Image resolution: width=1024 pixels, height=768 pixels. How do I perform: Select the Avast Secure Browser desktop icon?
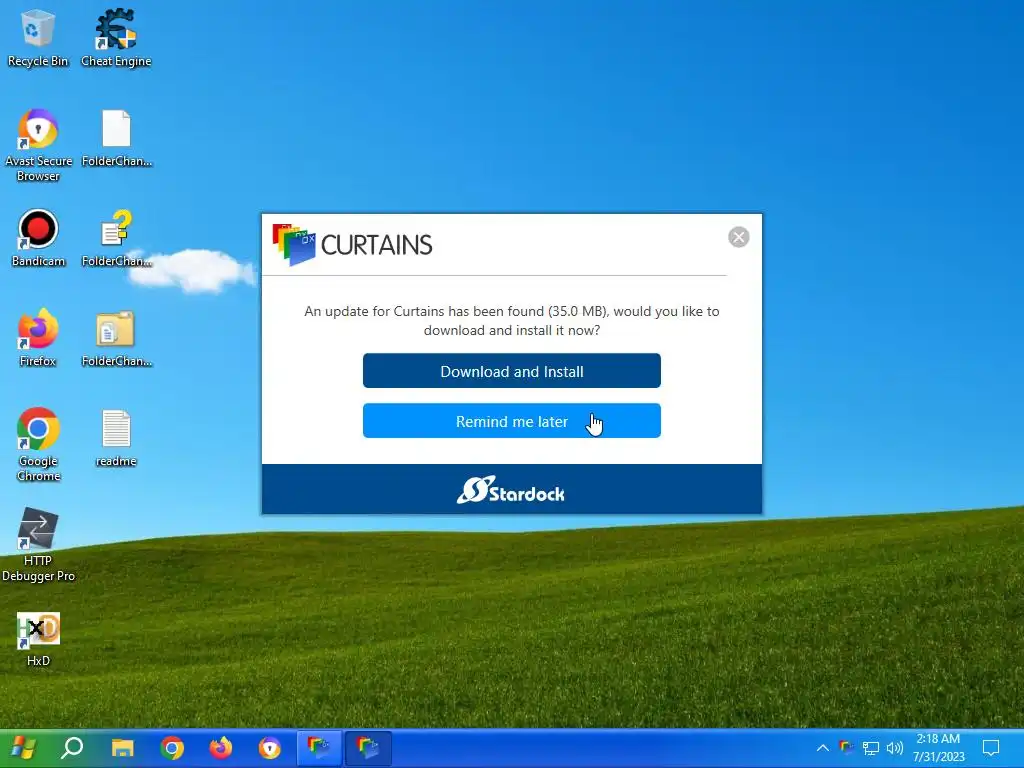(x=38, y=145)
